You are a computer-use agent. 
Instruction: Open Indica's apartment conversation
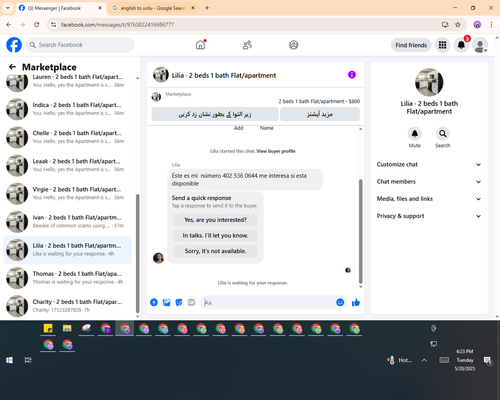click(x=67, y=109)
